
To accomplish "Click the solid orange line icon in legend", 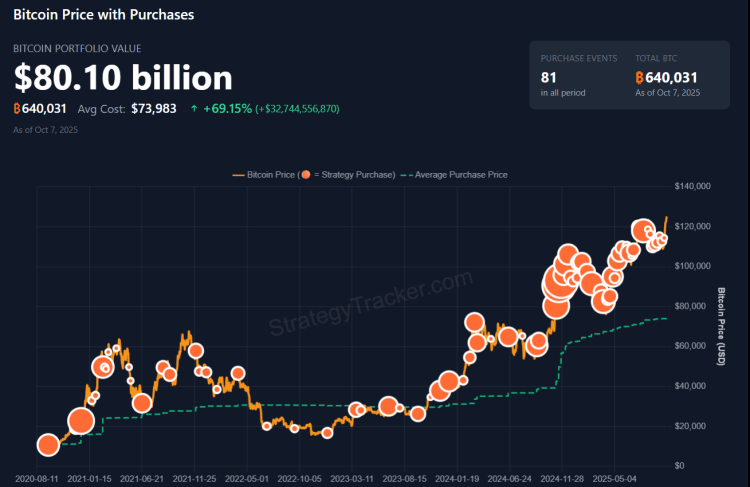I will click(238, 175).
